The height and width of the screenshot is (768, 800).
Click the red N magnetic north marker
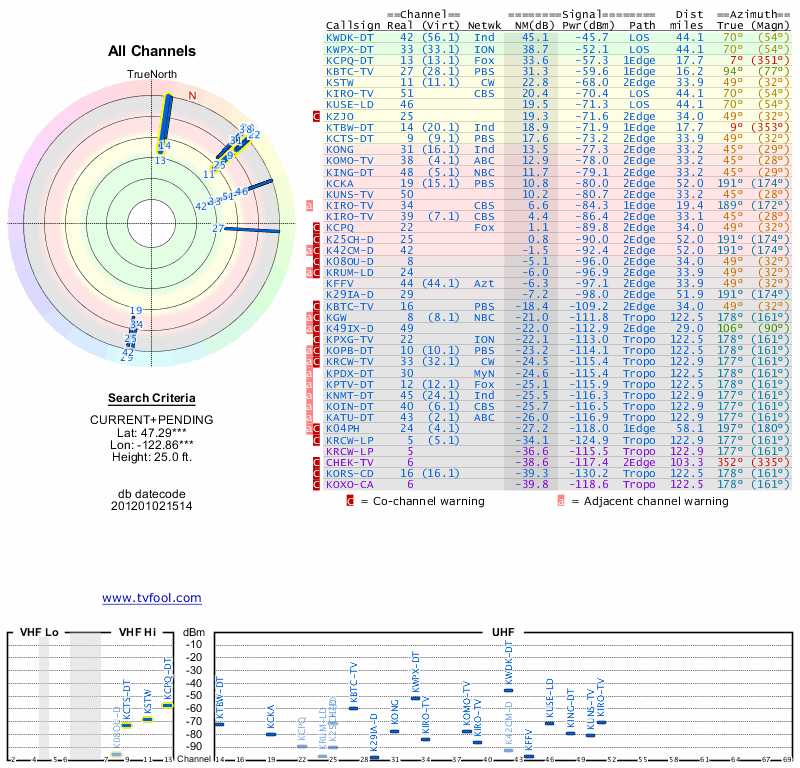(193, 96)
